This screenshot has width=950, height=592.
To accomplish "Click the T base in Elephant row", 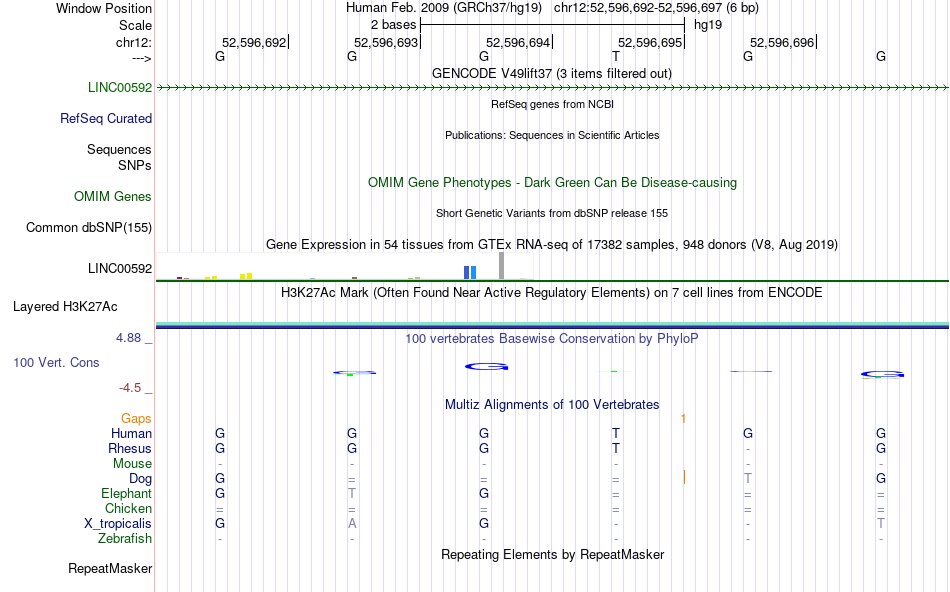I will [x=352, y=493].
